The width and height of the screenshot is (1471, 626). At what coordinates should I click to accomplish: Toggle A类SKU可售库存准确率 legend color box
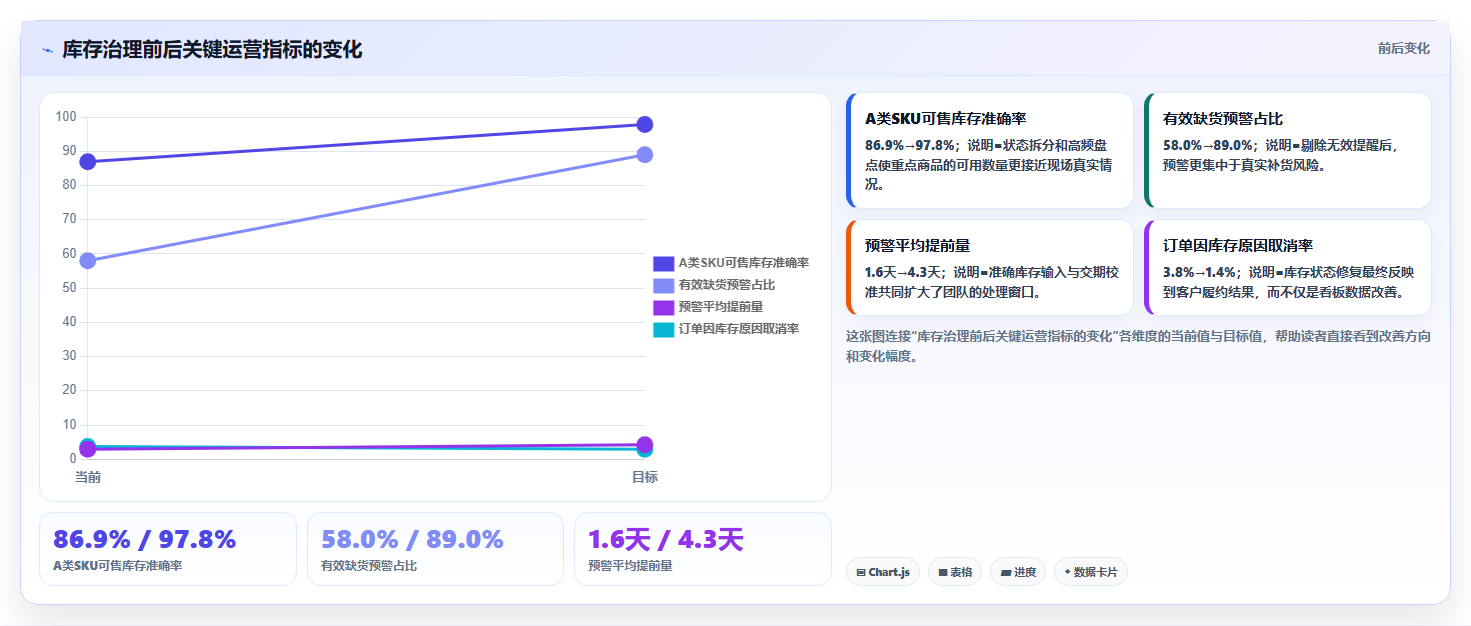(x=663, y=263)
